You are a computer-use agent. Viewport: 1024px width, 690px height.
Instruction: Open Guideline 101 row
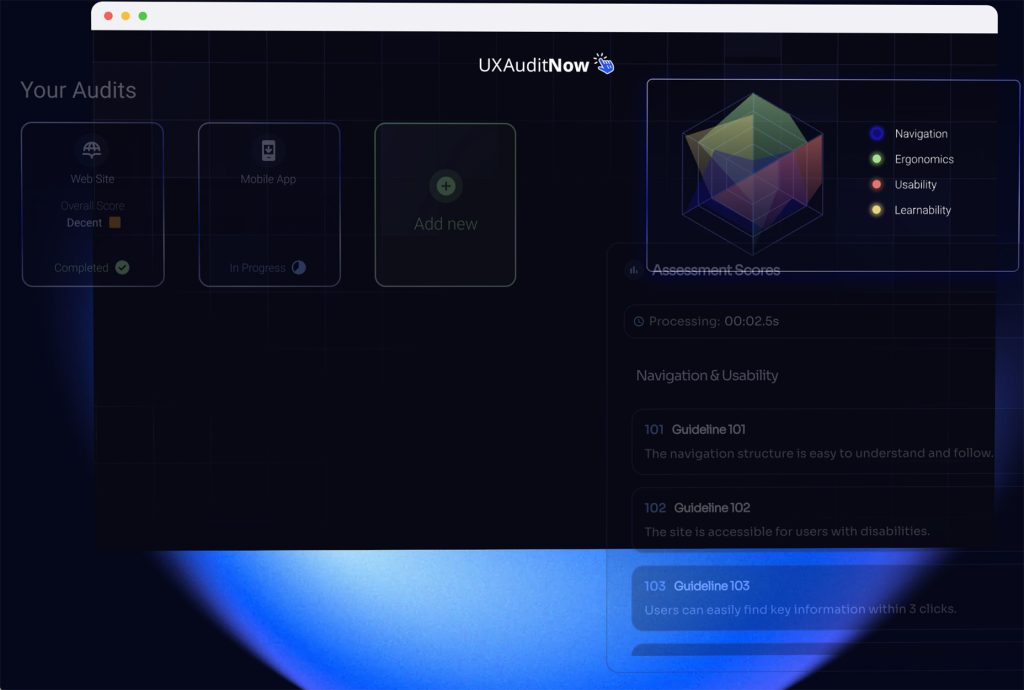(x=827, y=442)
